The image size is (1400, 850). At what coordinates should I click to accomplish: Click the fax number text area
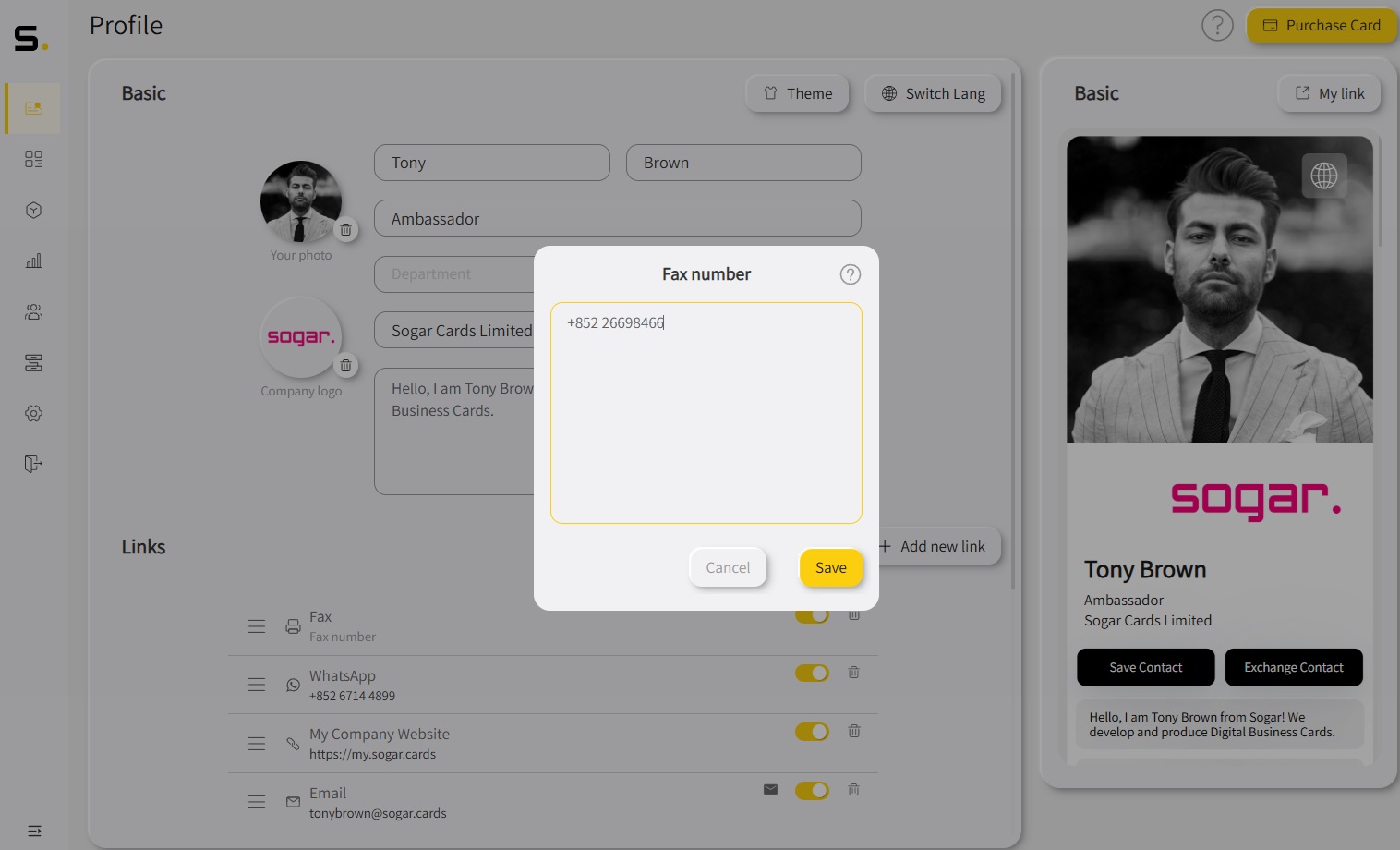click(706, 413)
